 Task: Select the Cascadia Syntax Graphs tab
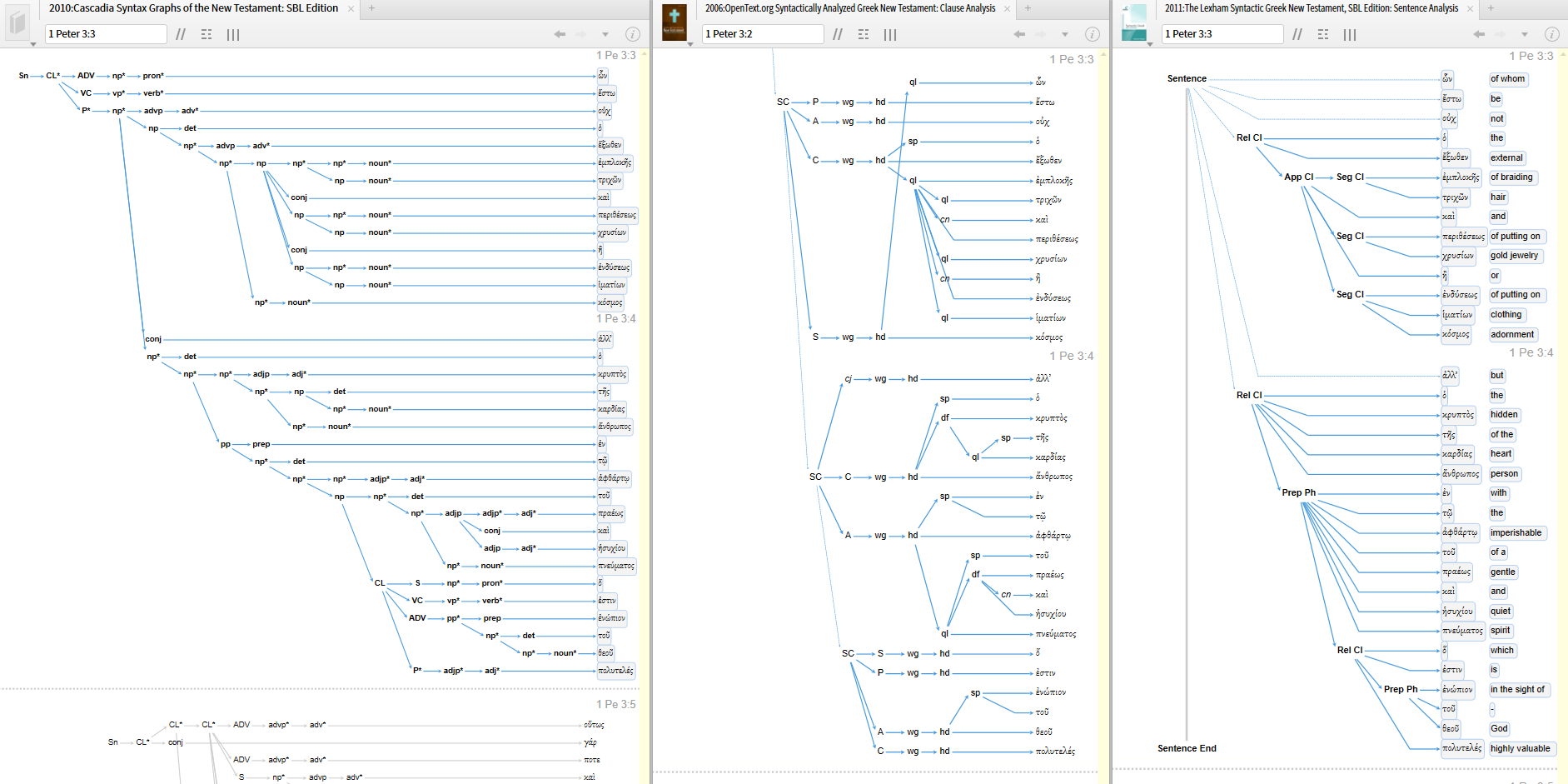point(193,8)
